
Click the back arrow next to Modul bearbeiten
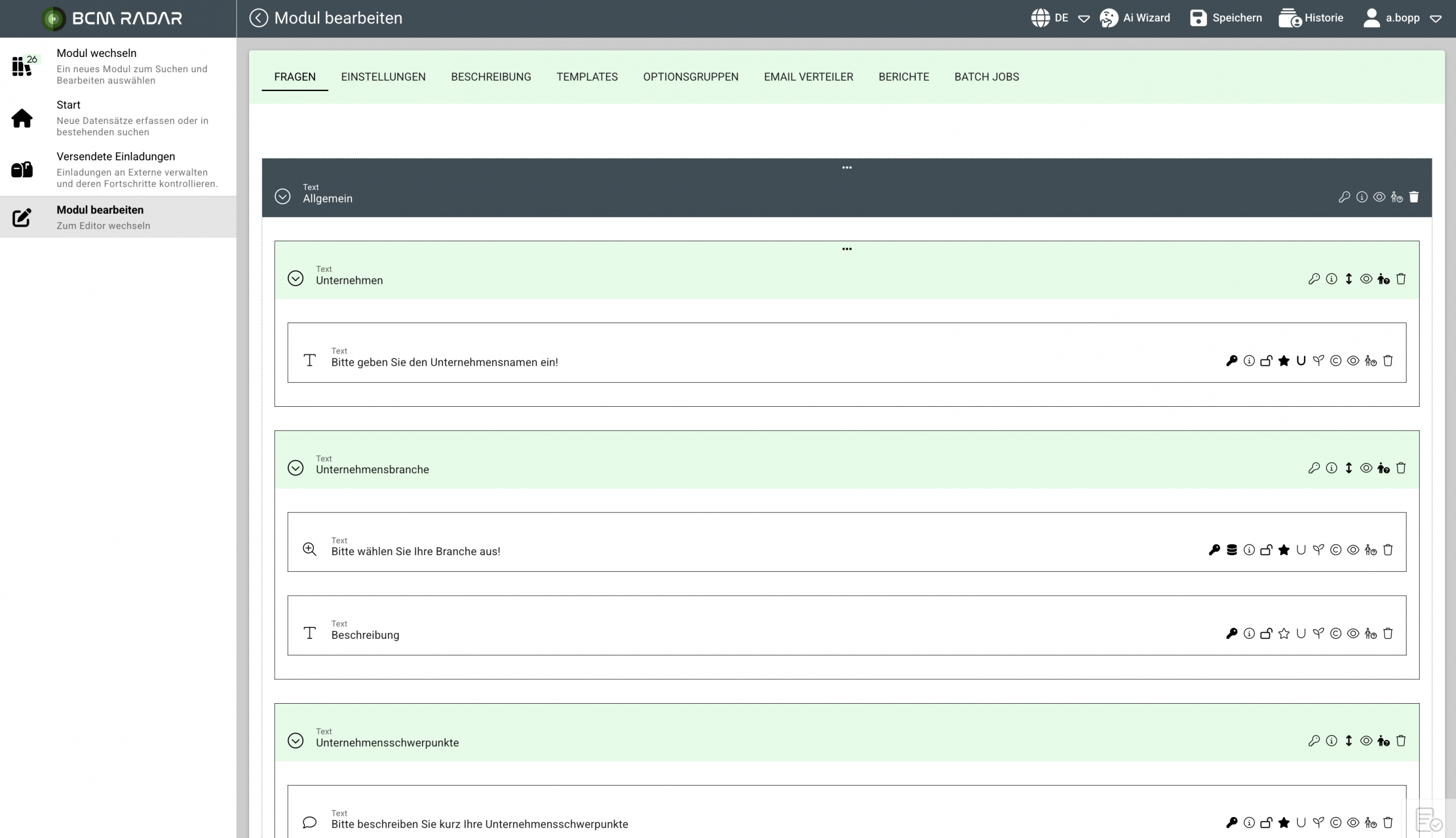tap(259, 18)
